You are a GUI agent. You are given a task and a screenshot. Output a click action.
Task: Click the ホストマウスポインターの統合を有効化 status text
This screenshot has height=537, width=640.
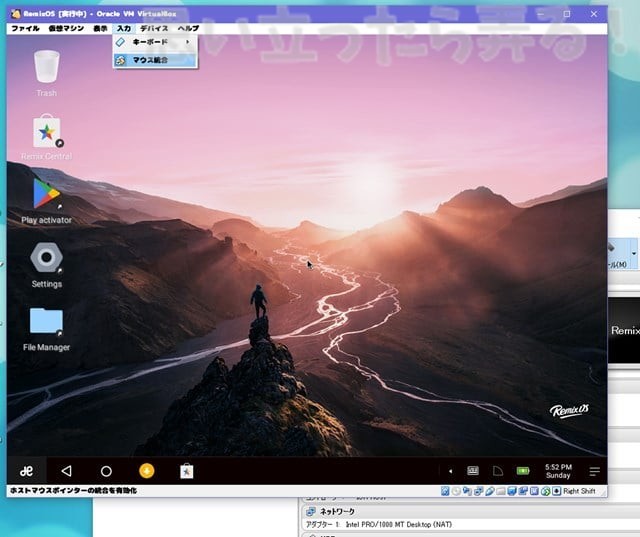point(73,490)
